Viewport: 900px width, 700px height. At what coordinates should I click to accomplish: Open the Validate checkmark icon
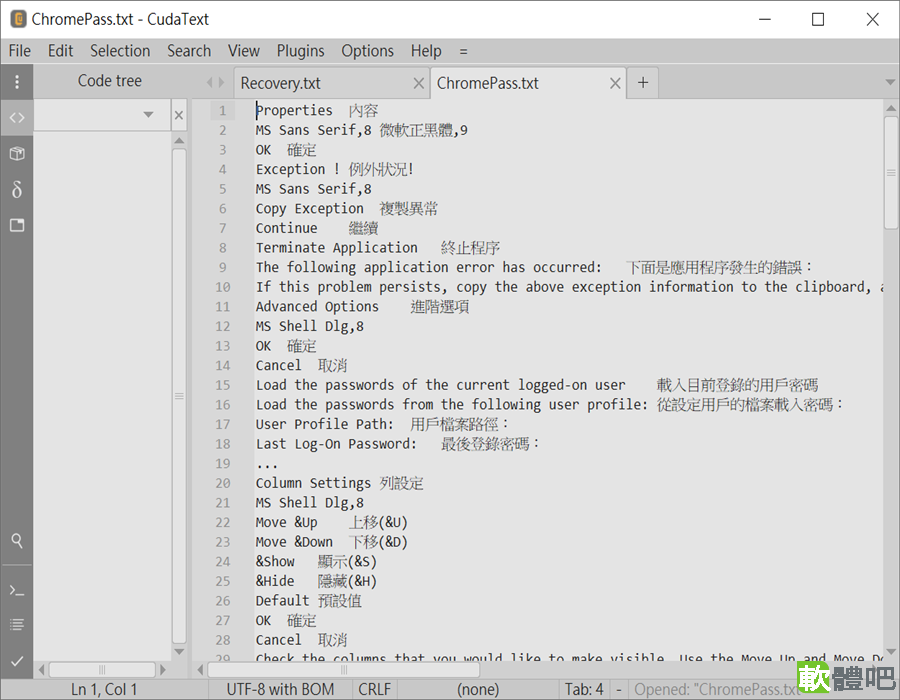pyautogui.click(x=17, y=661)
